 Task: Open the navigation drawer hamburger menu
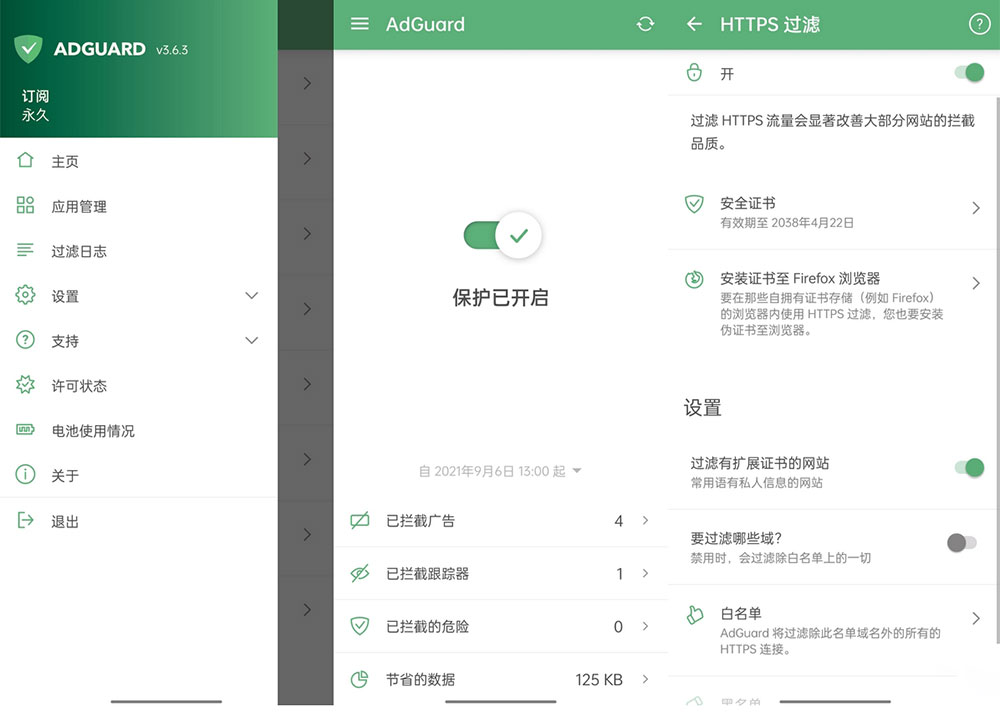pos(360,24)
